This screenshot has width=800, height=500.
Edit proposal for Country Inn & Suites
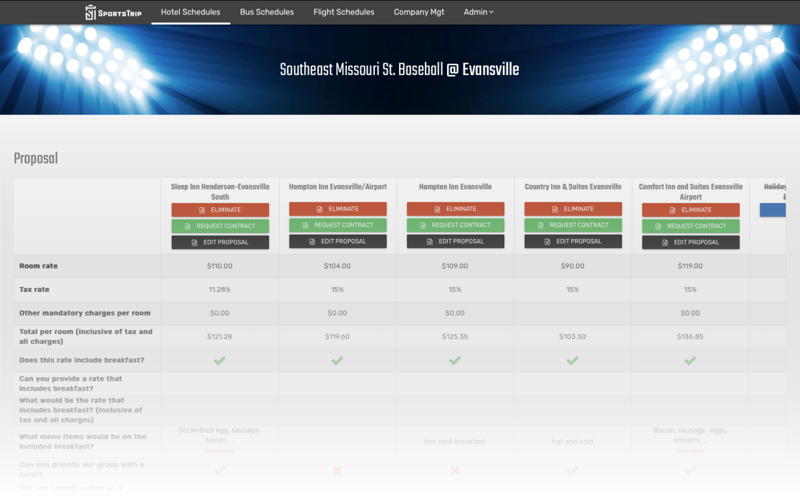pyautogui.click(x=573, y=241)
